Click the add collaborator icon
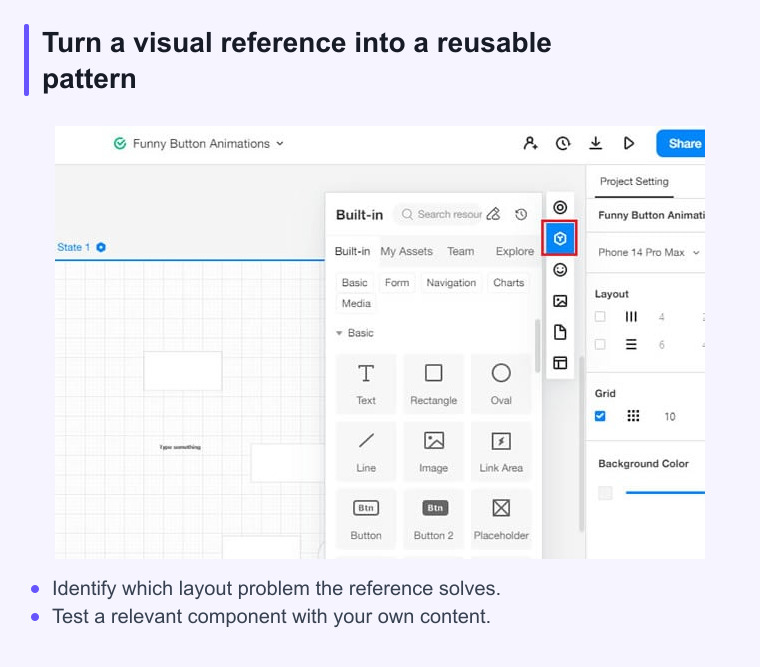 [x=530, y=143]
